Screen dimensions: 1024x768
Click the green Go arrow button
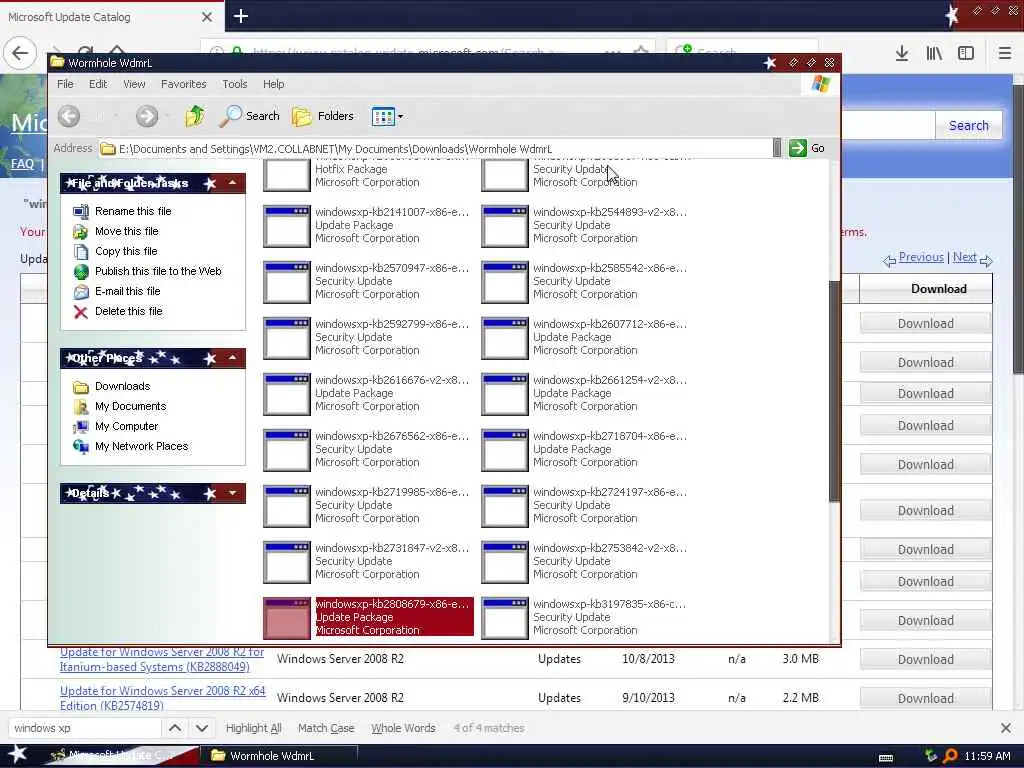click(x=798, y=148)
